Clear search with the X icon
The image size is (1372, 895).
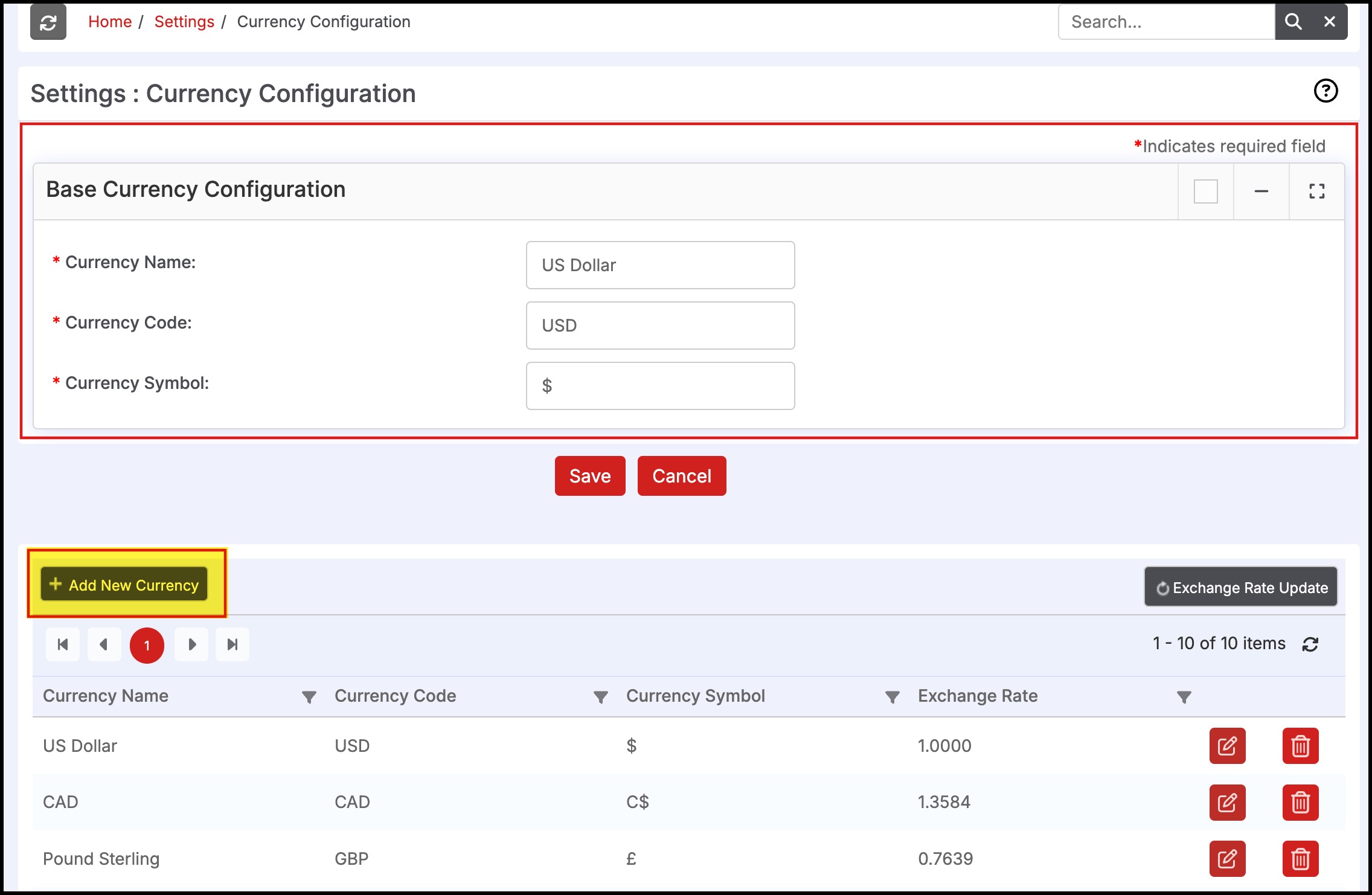point(1329,22)
